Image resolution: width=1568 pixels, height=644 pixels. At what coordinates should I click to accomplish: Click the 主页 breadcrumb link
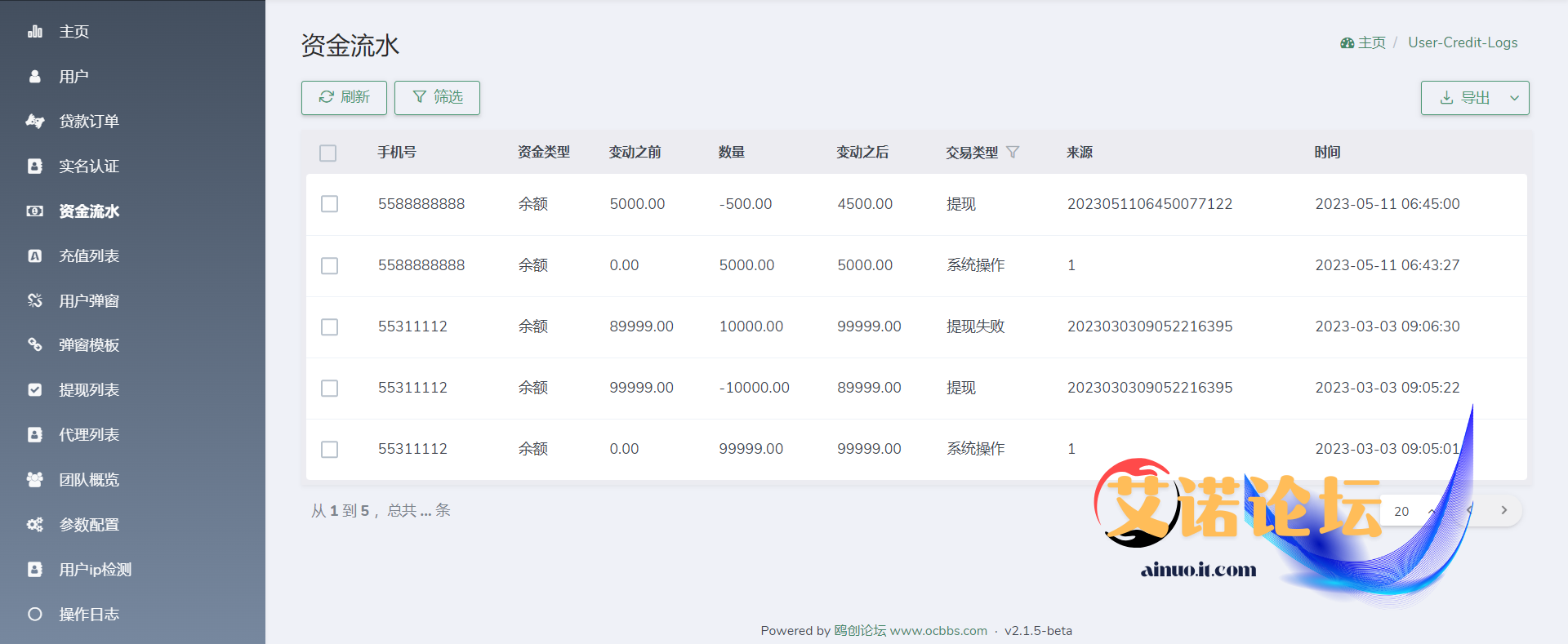pos(1372,42)
